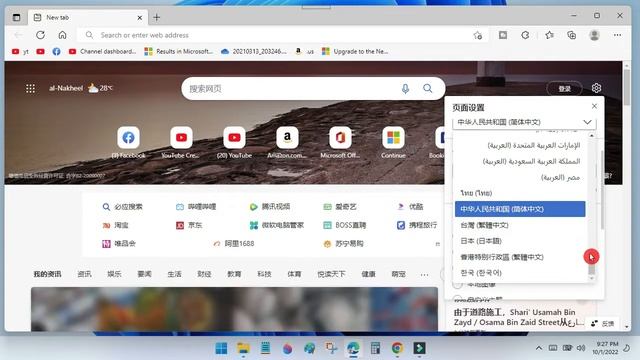Close the New tab tab
640x360 pixels.
point(140,18)
